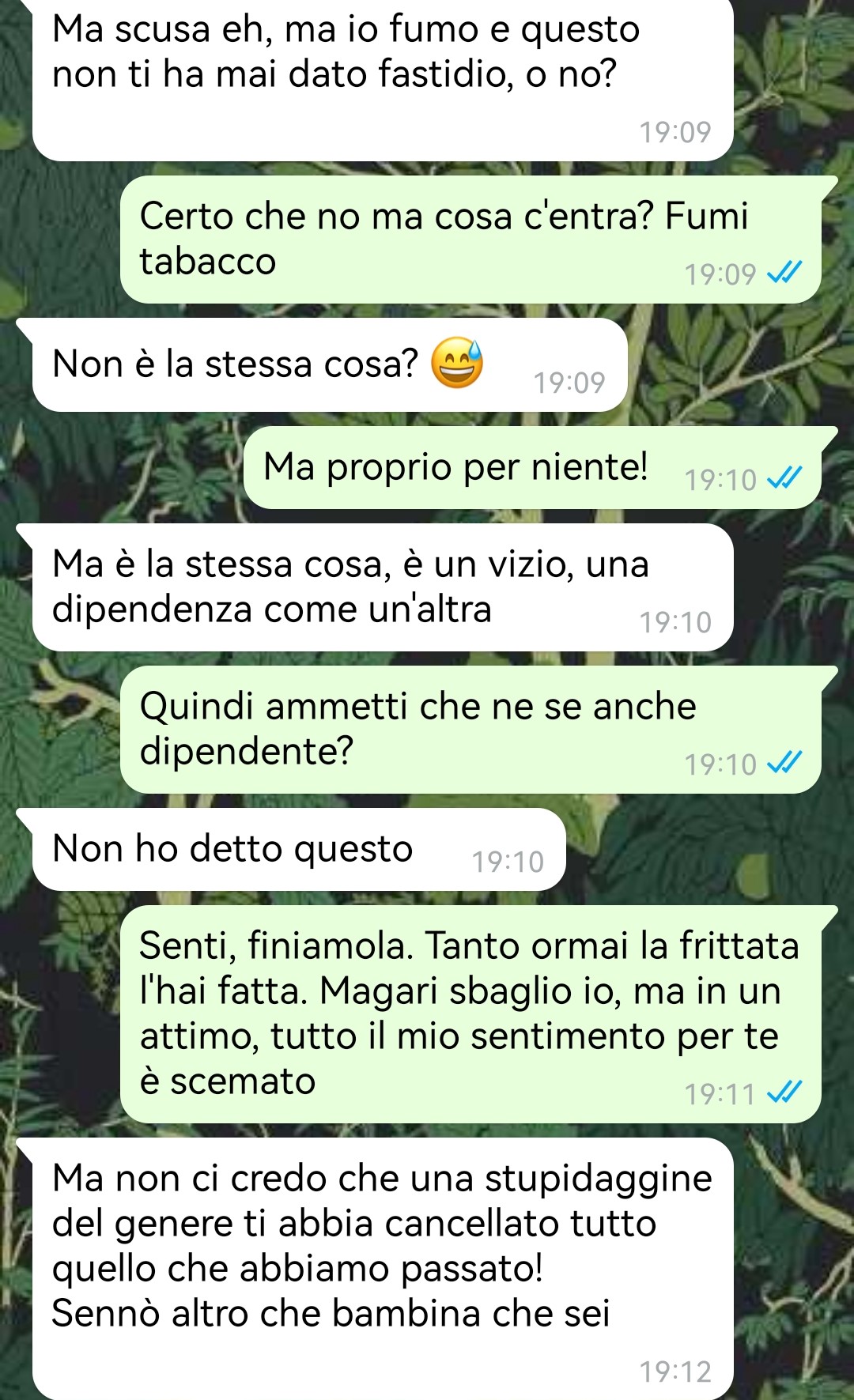Click the text 'Sennò altro che bambina che sei'
This screenshot has height=1400, width=854.
(x=331, y=1313)
